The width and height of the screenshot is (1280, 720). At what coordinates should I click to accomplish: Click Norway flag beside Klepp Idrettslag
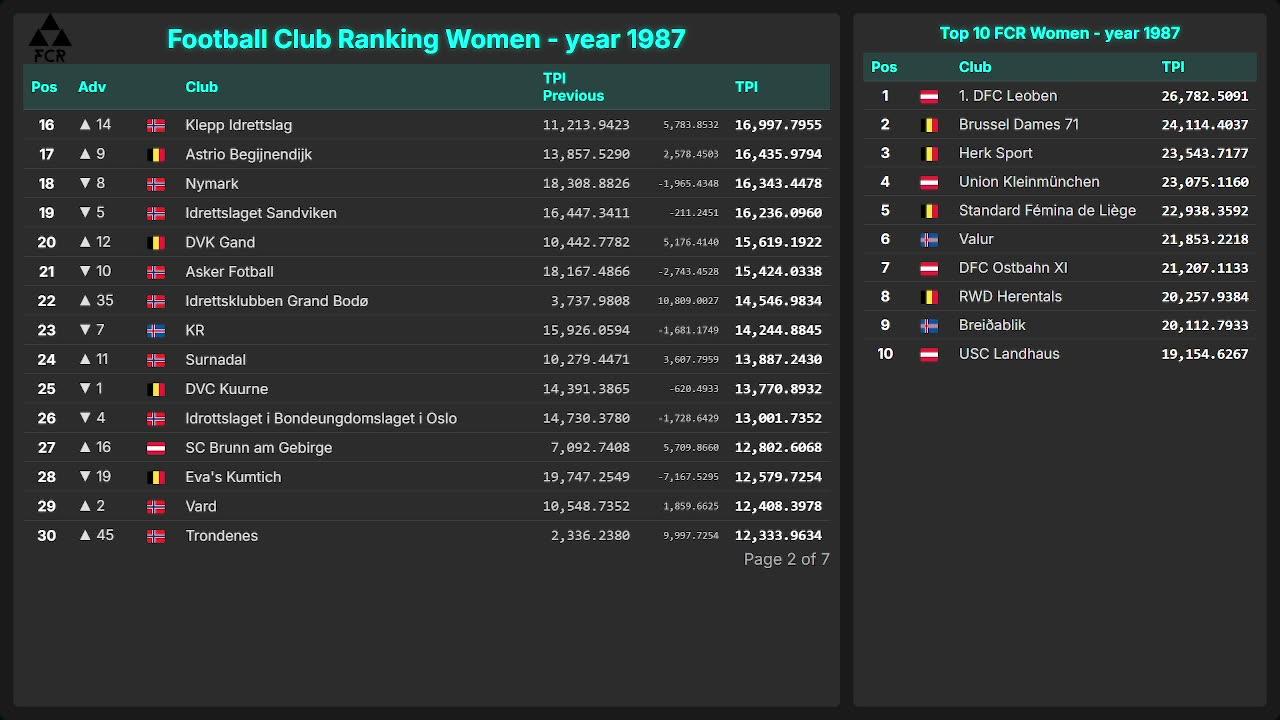[x=156, y=126]
